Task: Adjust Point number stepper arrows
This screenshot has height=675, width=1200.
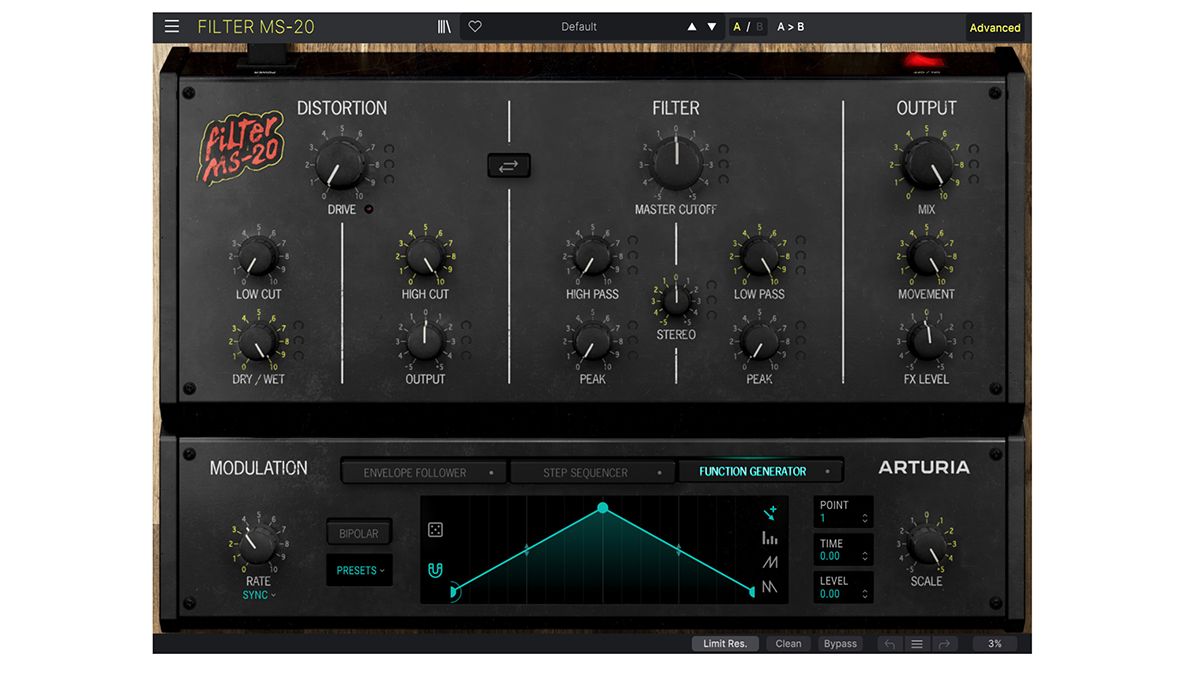Action: pyautogui.click(x=865, y=518)
